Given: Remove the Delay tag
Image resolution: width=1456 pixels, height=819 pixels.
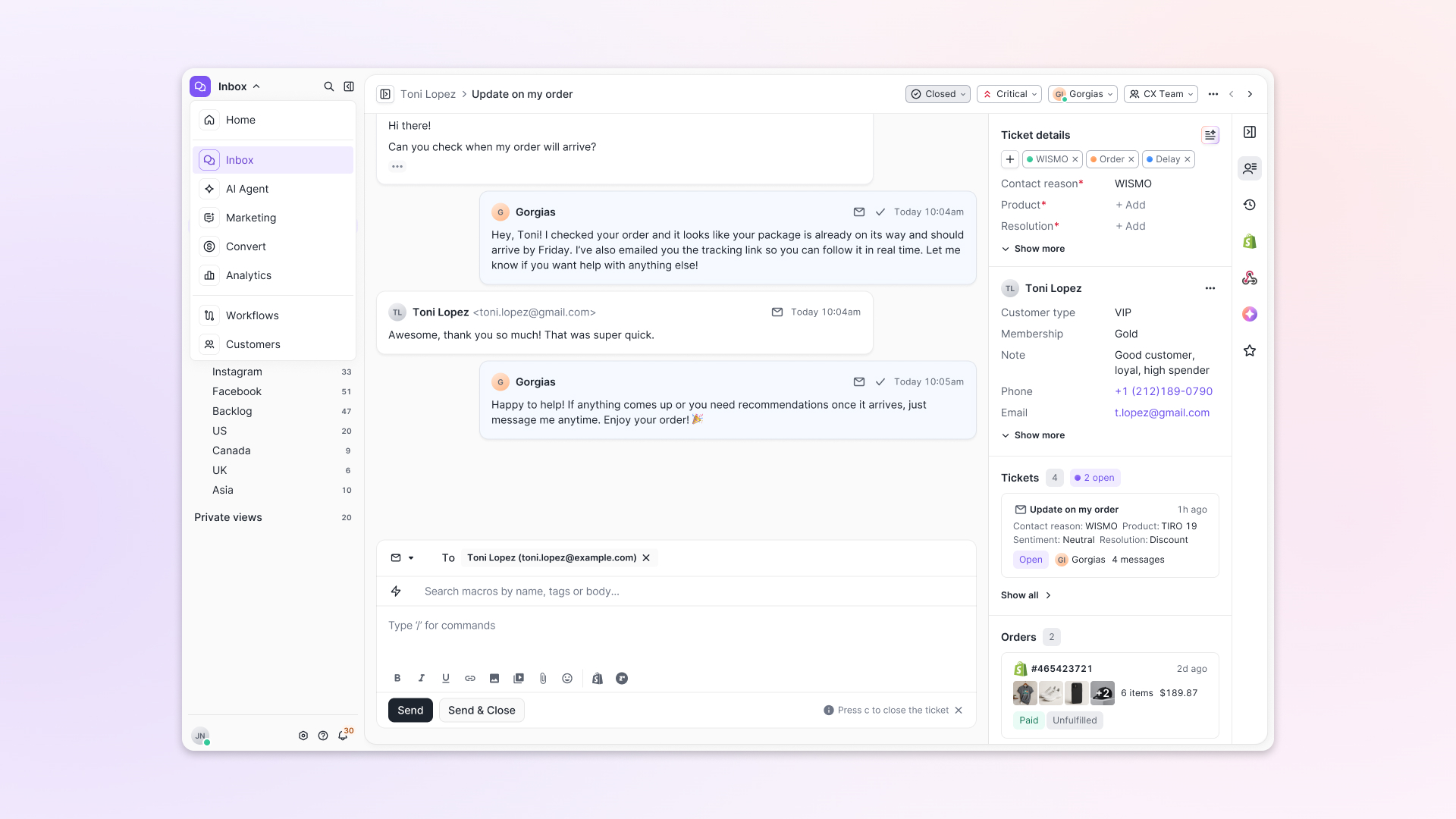Looking at the screenshot, I should tap(1188, 159).
